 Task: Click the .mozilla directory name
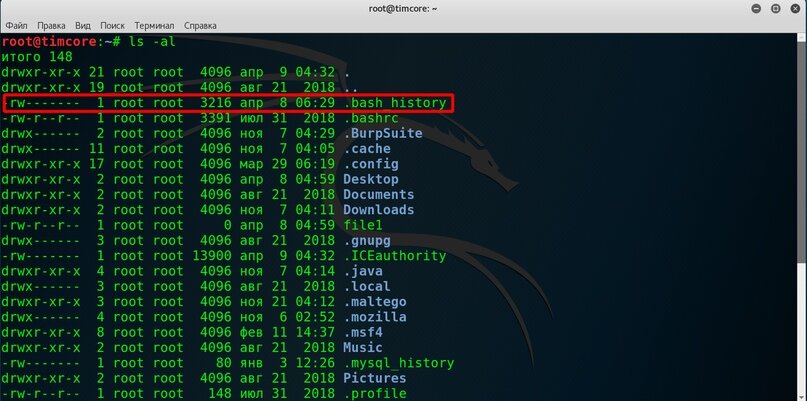375,318
